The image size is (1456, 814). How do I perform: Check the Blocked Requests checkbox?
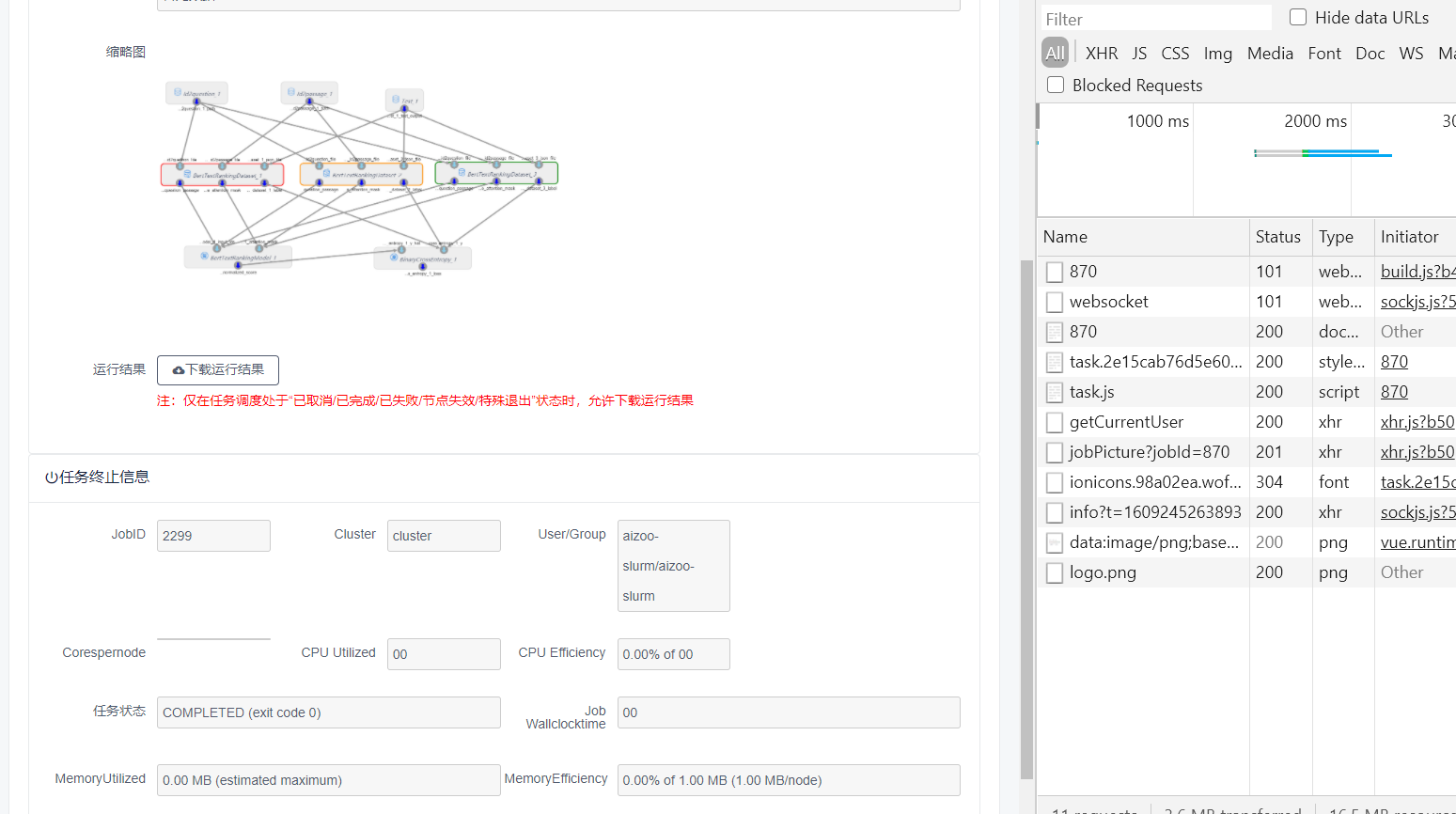(1055, 85)
